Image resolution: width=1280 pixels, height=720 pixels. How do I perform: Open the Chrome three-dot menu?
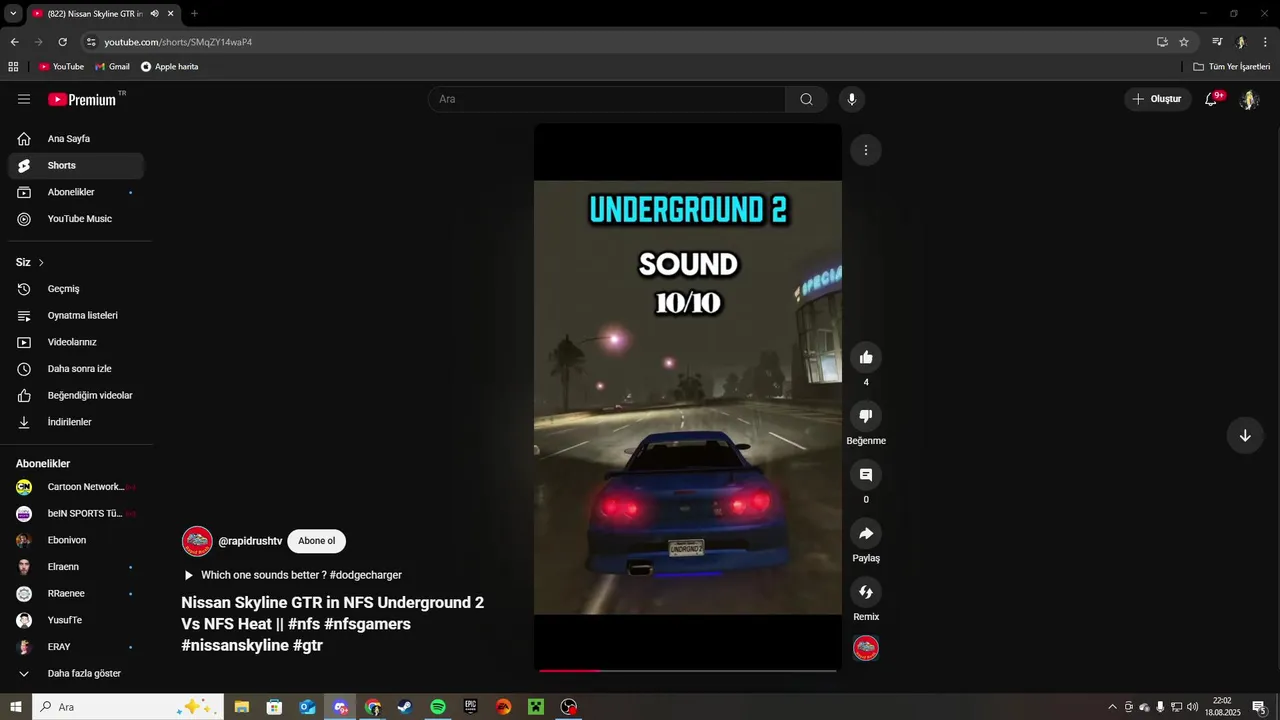[x=1266, y=42]
